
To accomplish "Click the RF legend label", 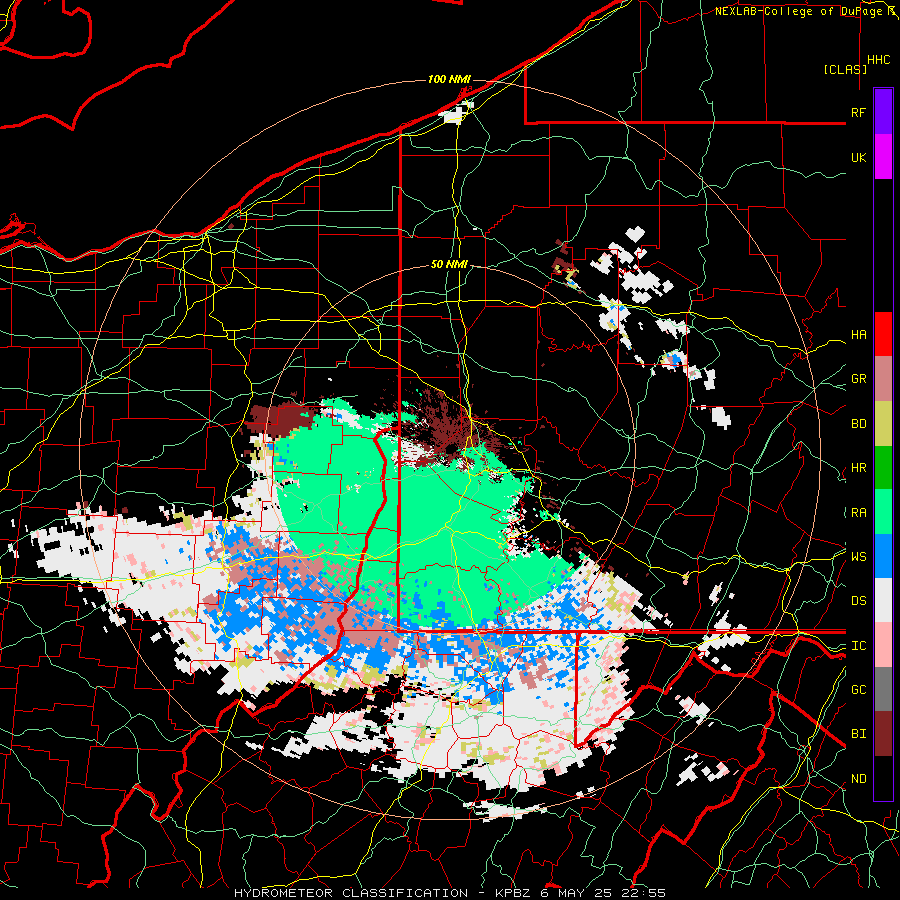I will pos(858,112).
